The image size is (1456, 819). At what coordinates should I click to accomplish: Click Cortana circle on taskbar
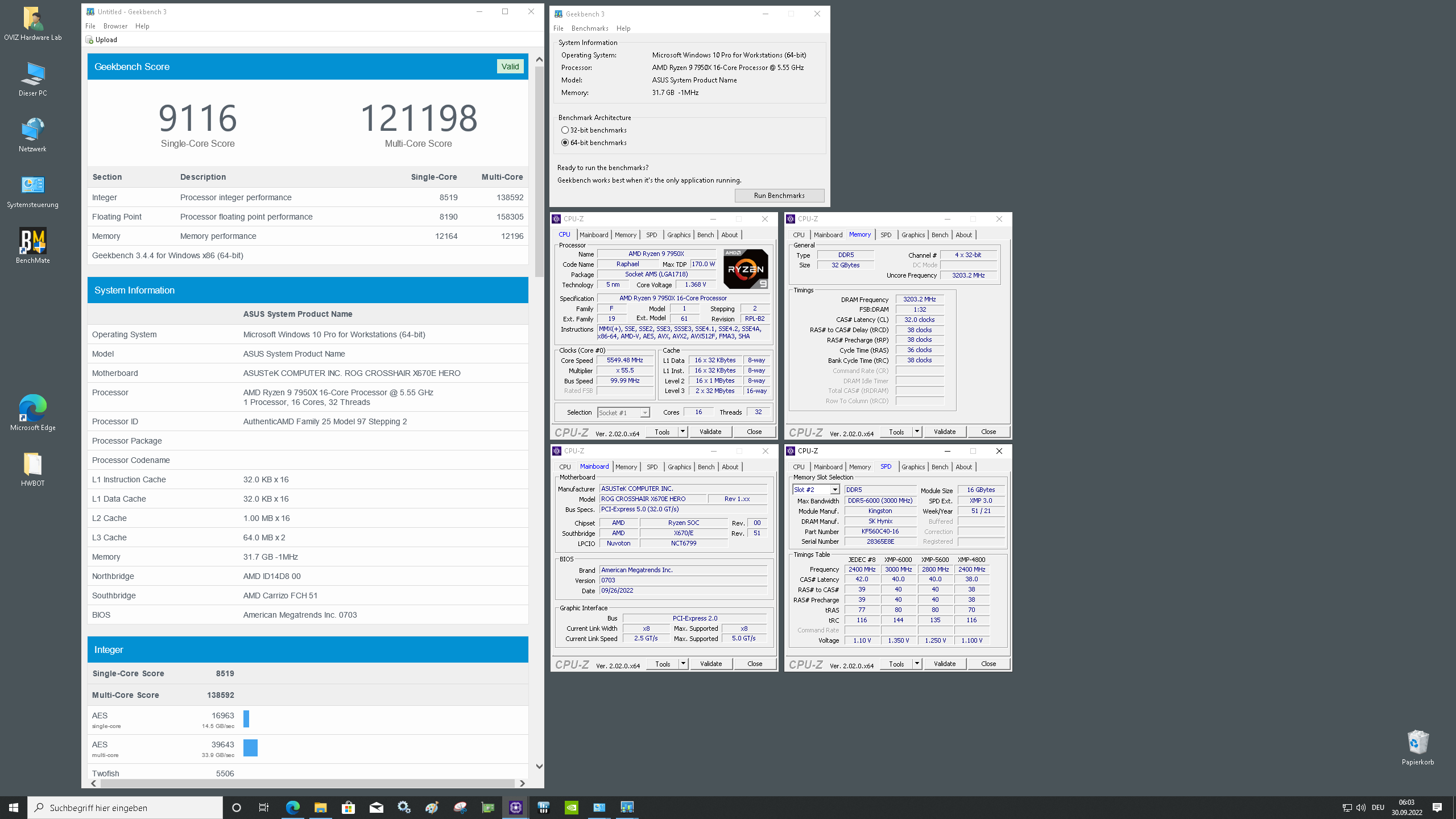click(237, 808)
